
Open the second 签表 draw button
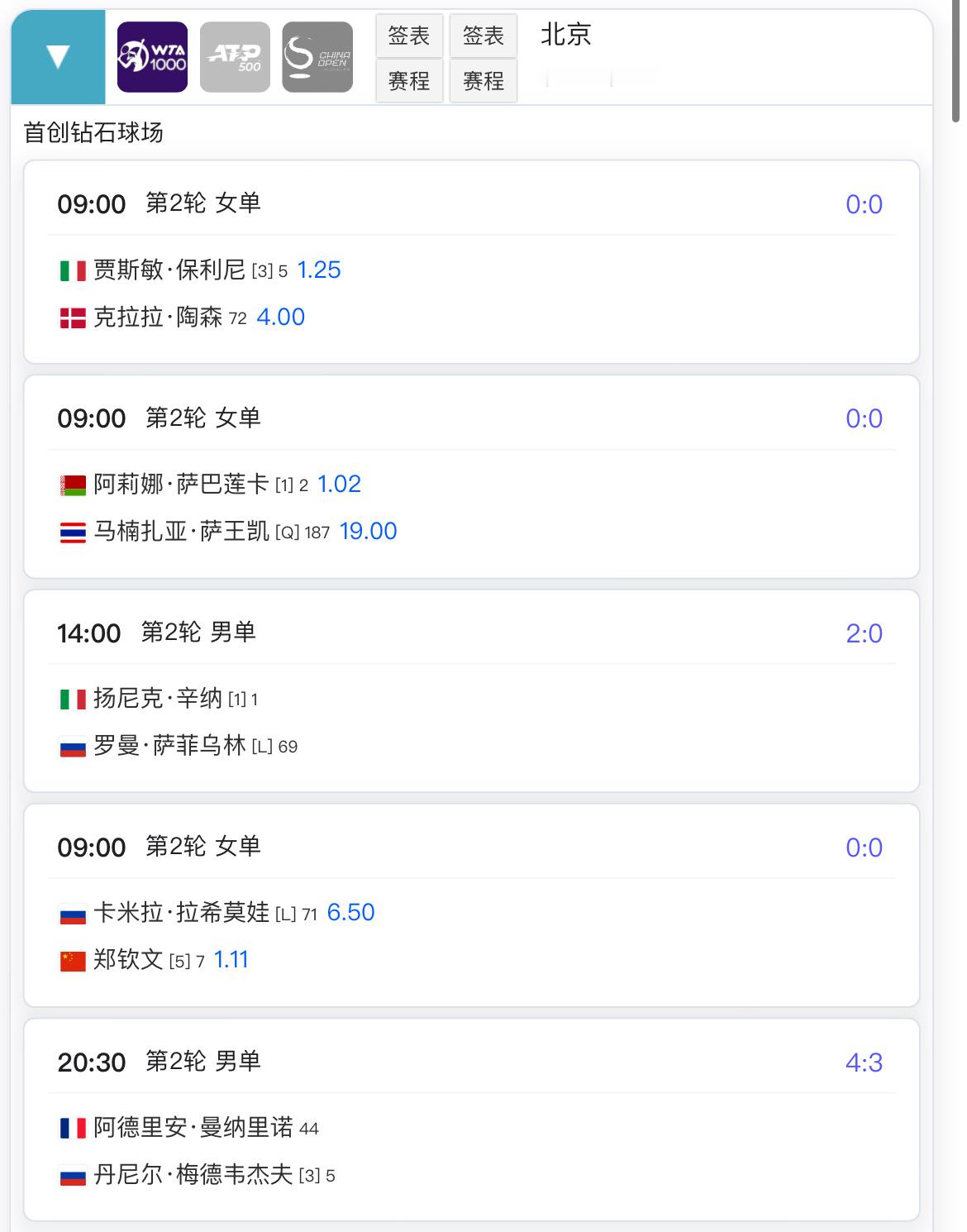click(x=483, y=36)
